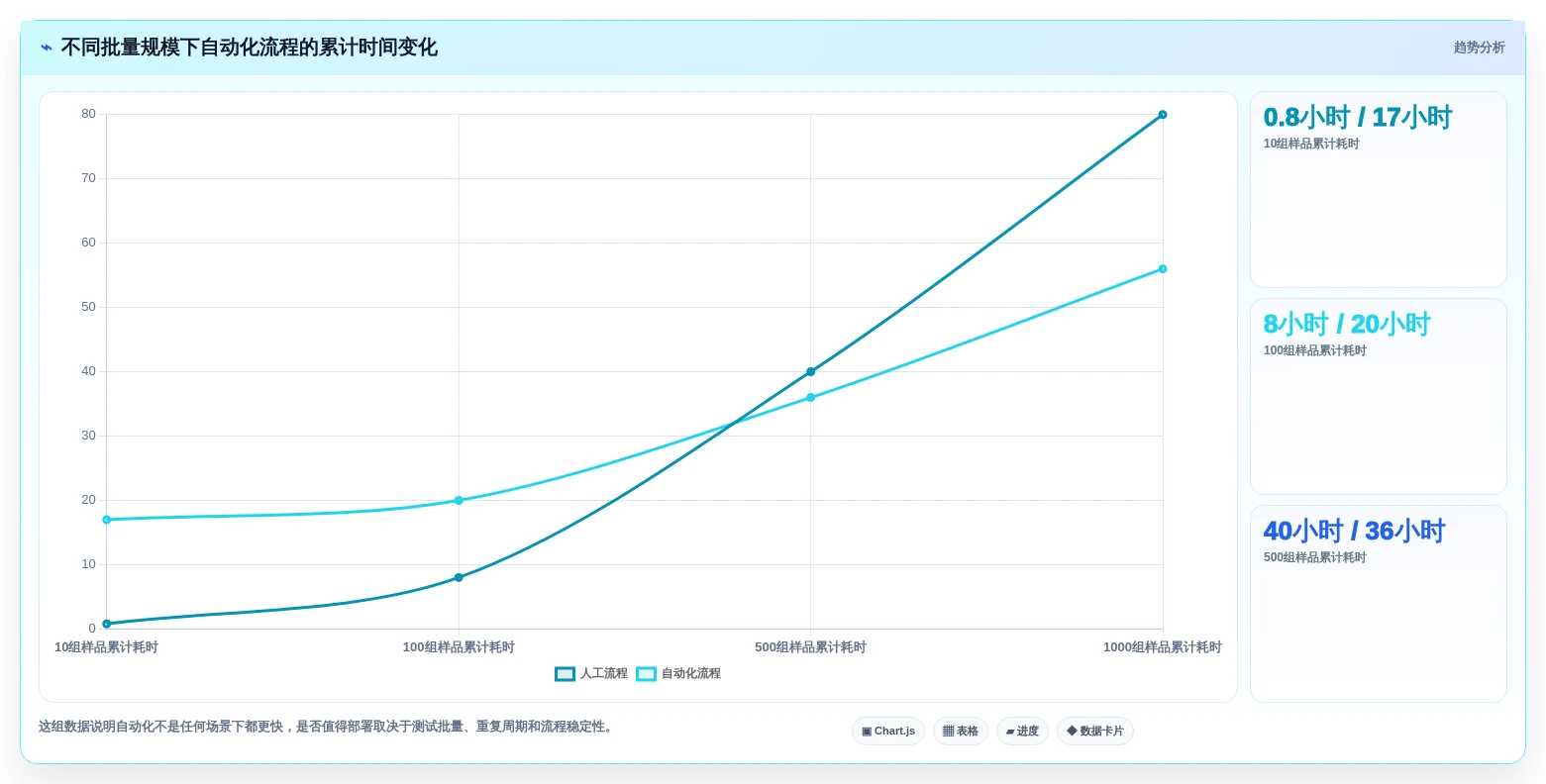Click the chart title 不同批量规模下自动化流程的累计时间变化
The image size is (1546, 784).
pos(249,48)
